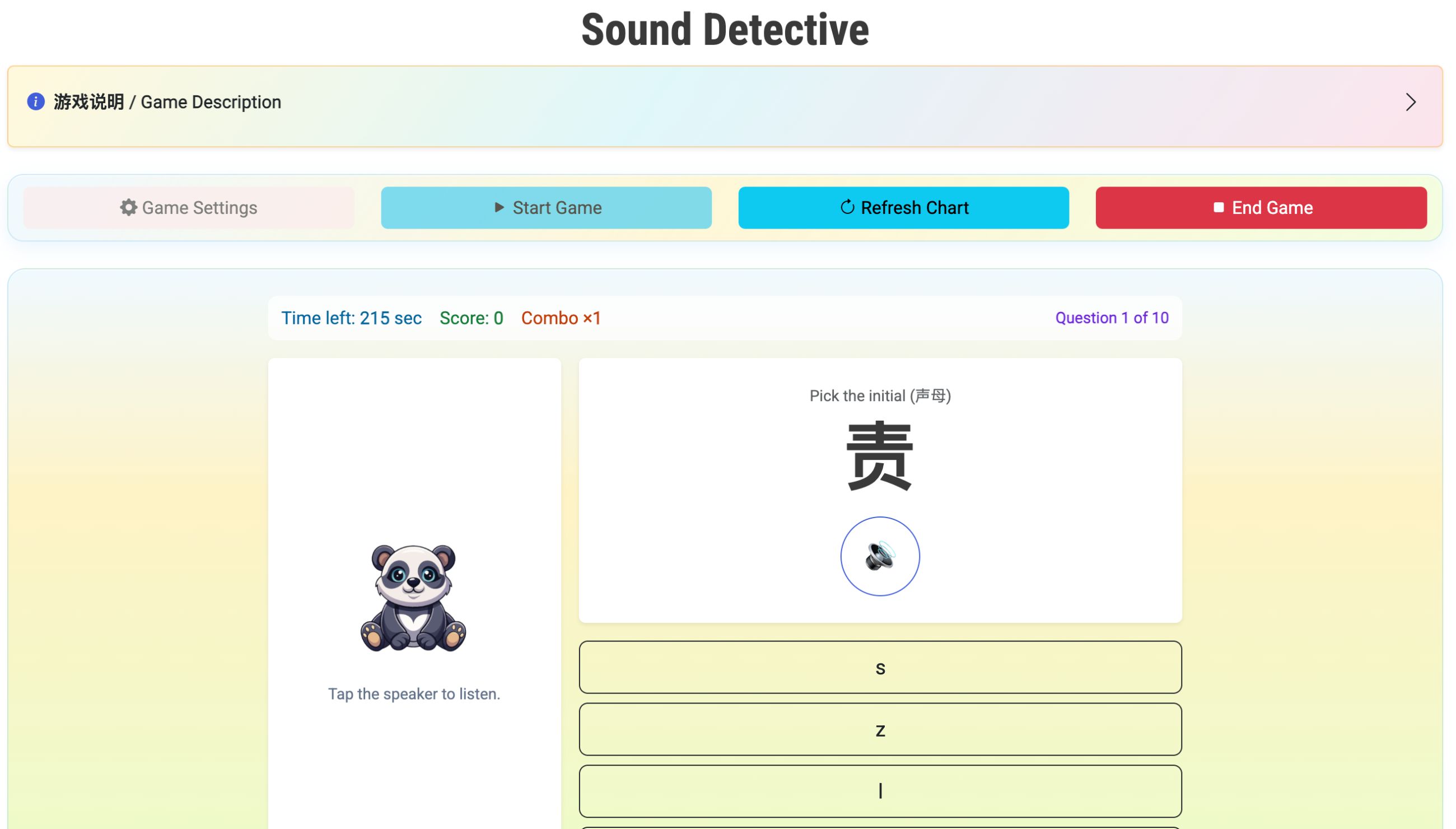1456x829 pixels.
Task: Click the "Question 1 of 10" text
Action: pyautogui.click(x=1112, y=318)
